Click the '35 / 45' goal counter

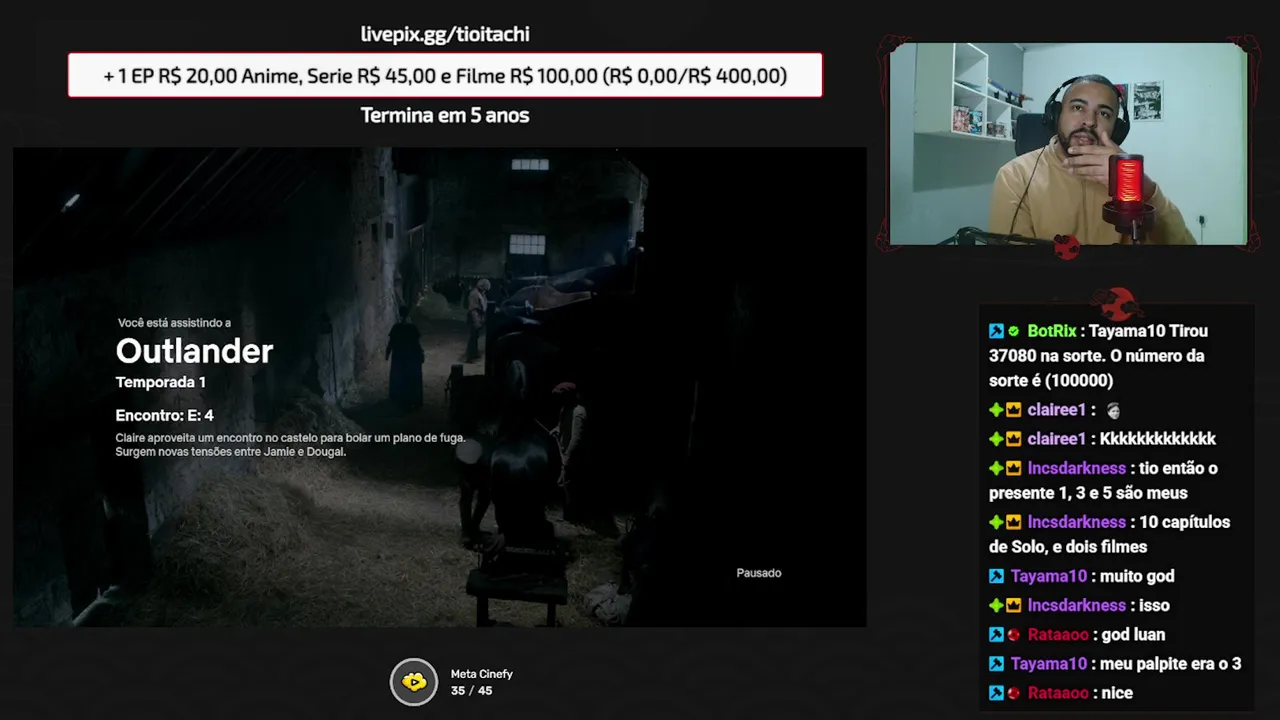click(x=471, y=691)
